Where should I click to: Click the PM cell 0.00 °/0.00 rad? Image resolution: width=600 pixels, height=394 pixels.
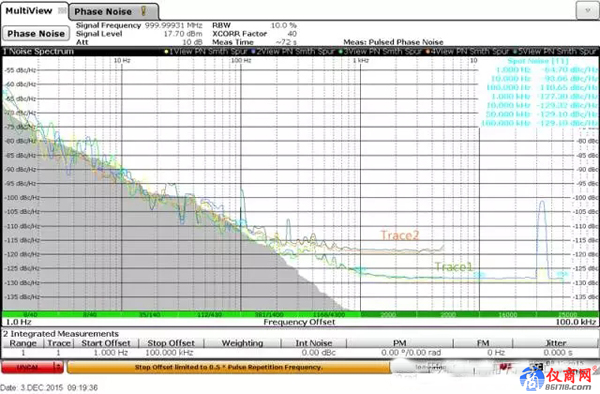click(x=411, y=352)
